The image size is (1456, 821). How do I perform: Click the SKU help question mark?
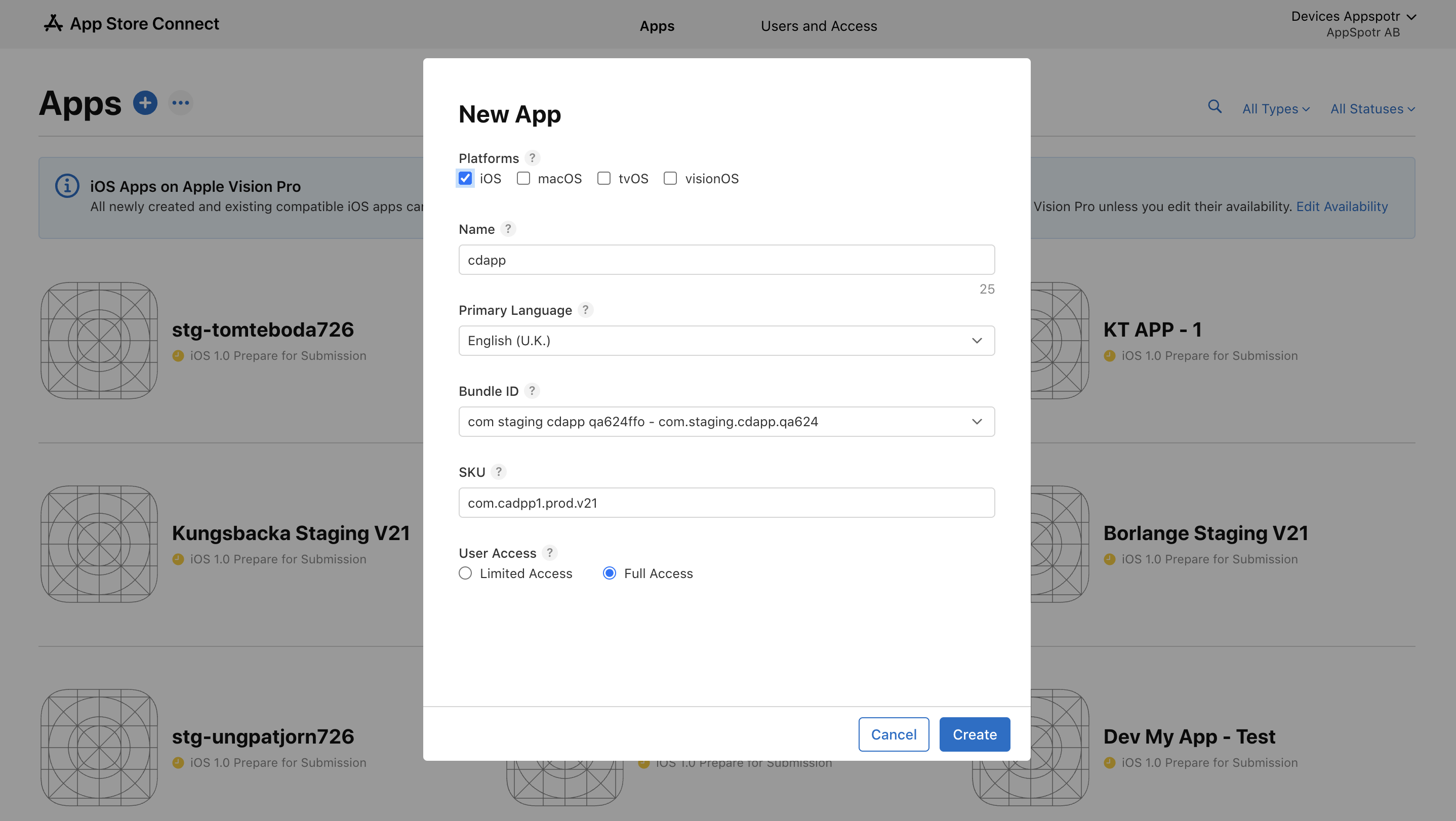pyautogui.click(x=499, y=471)
